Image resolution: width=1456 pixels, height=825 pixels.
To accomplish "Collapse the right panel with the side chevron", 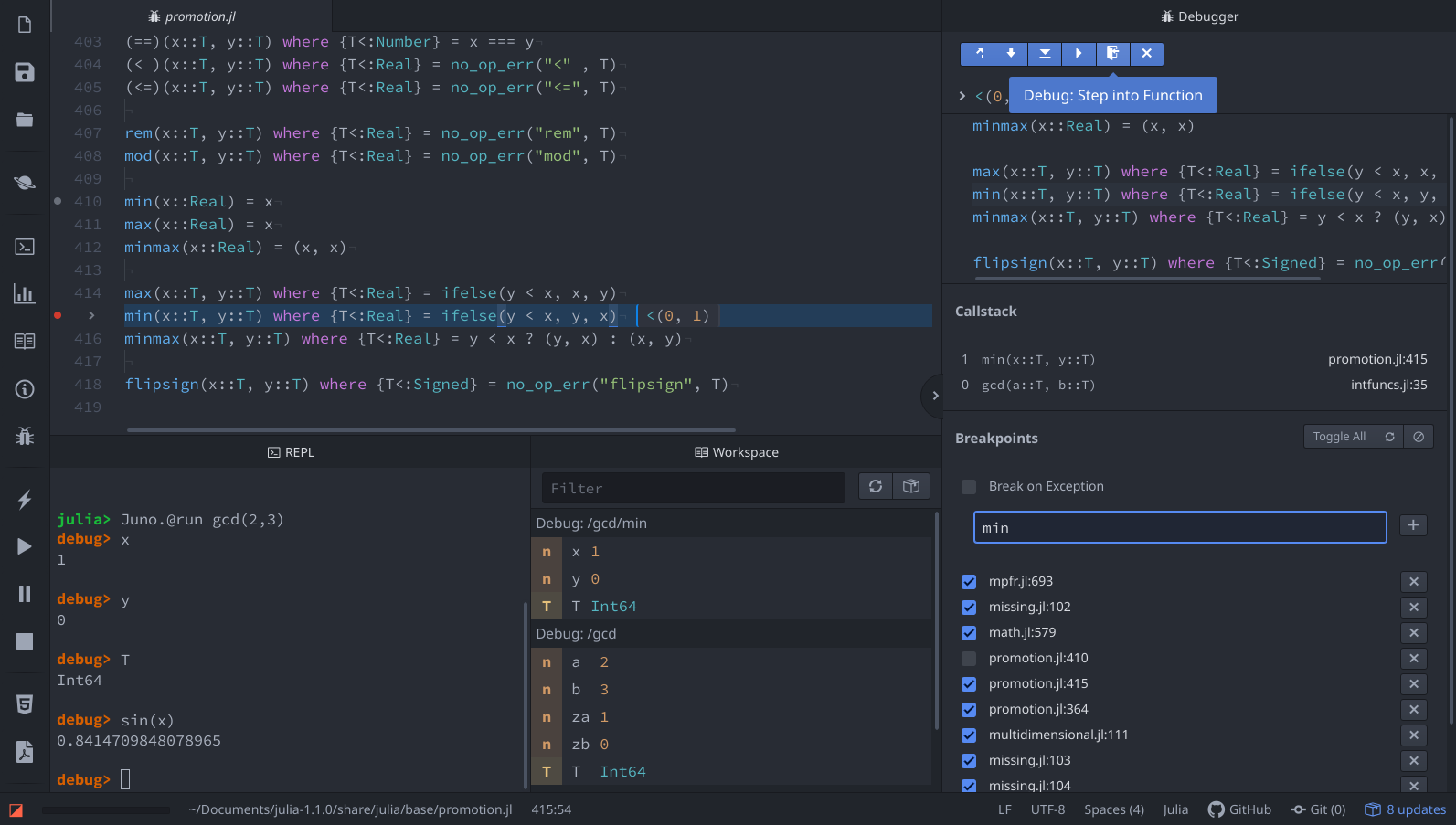I will (934, 396).
